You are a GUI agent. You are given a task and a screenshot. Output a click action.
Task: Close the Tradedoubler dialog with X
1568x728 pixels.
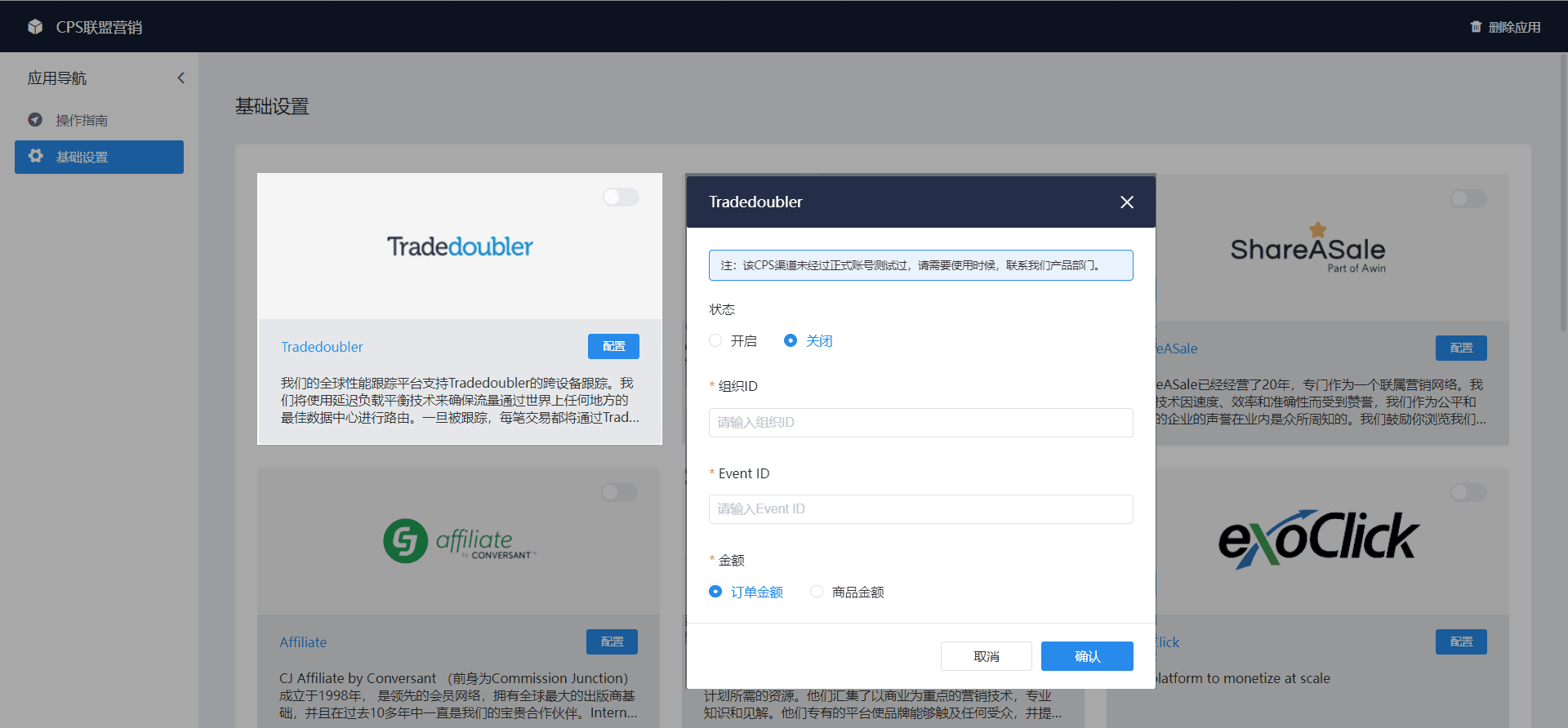[1127, 202]
